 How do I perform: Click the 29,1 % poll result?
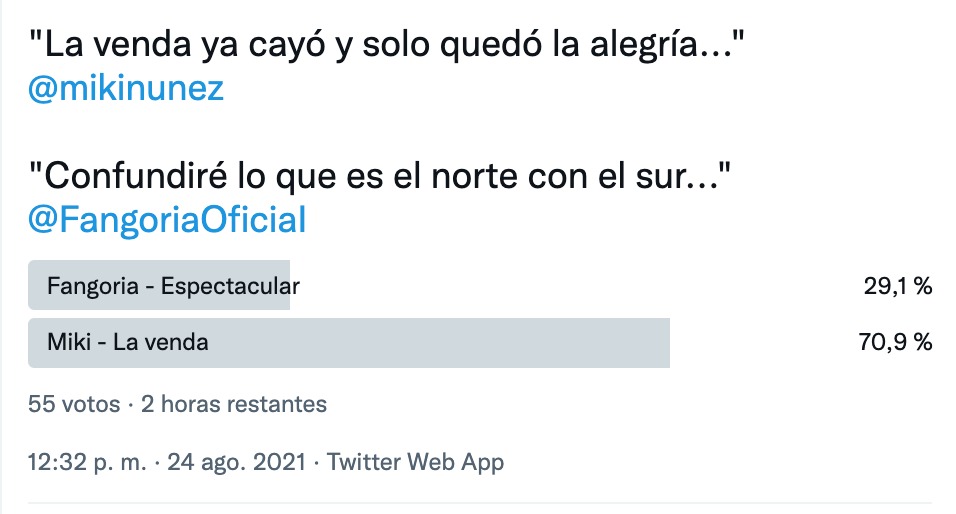pyautogui.click(x=897, y=286)
